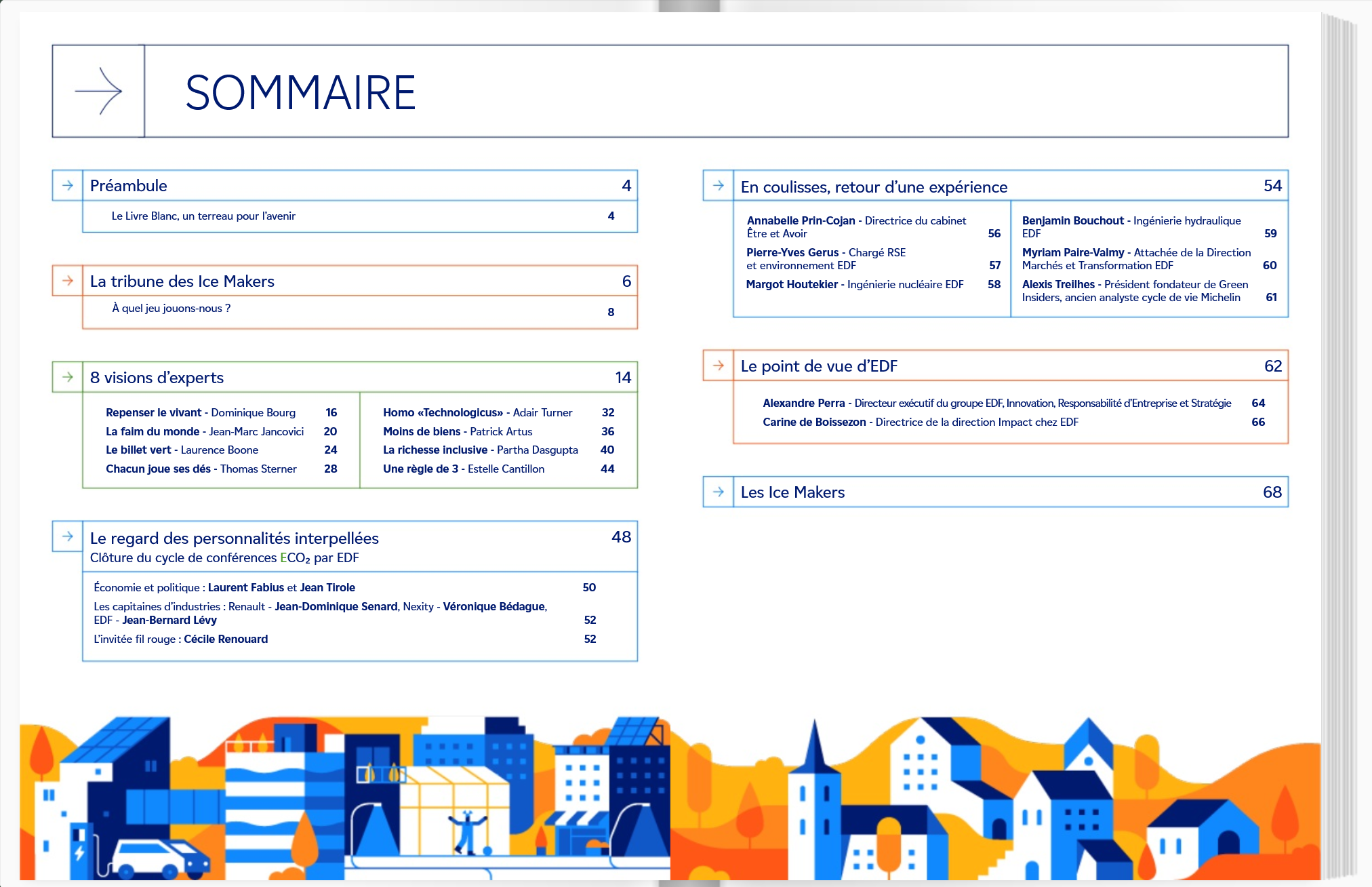Open 'Homo «Technologicus» - Adair Turner'
Image resolution: width=1372 pixels, height=887 pixels.
click(x=477, y=412)
